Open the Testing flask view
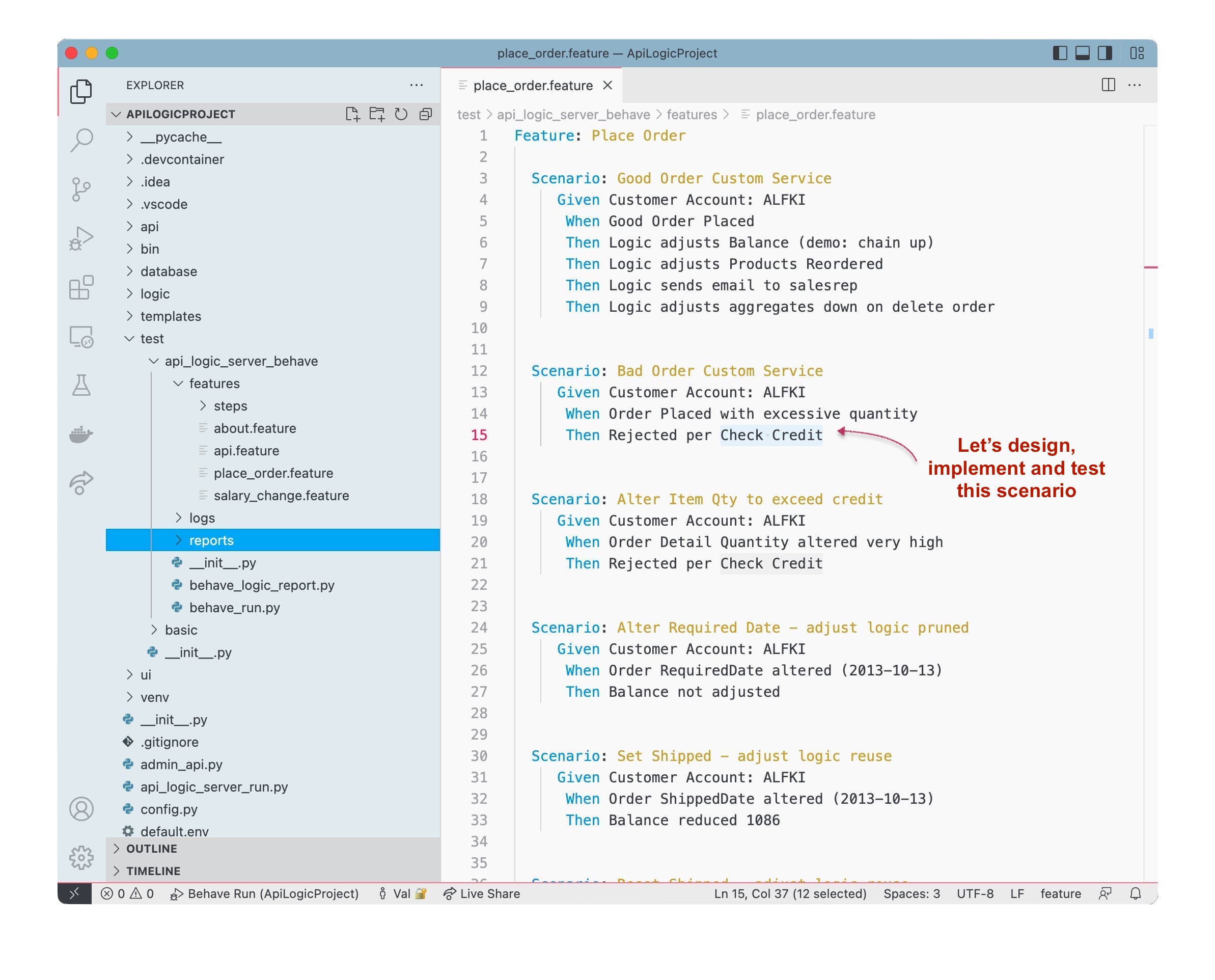The width and height of the screenshot is (1215, 980). tap(81, 386)
